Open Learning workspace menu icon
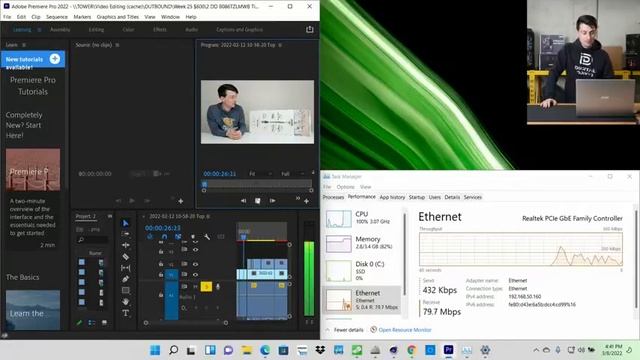The width and height of the screenshot is (640, 360). [x=39, y=29]
